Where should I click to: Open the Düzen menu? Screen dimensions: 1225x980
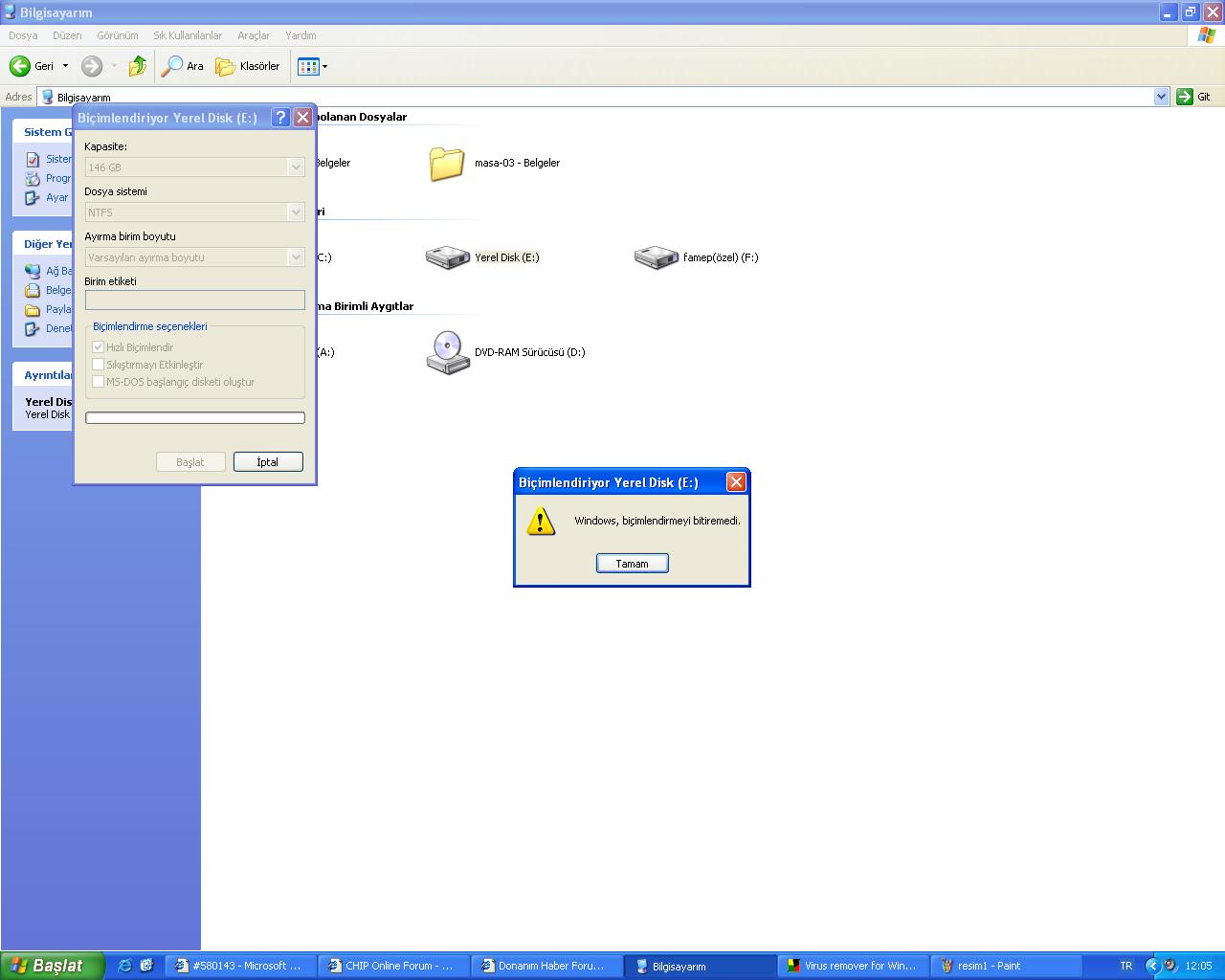pyautogui.click(x=67, y=35)
